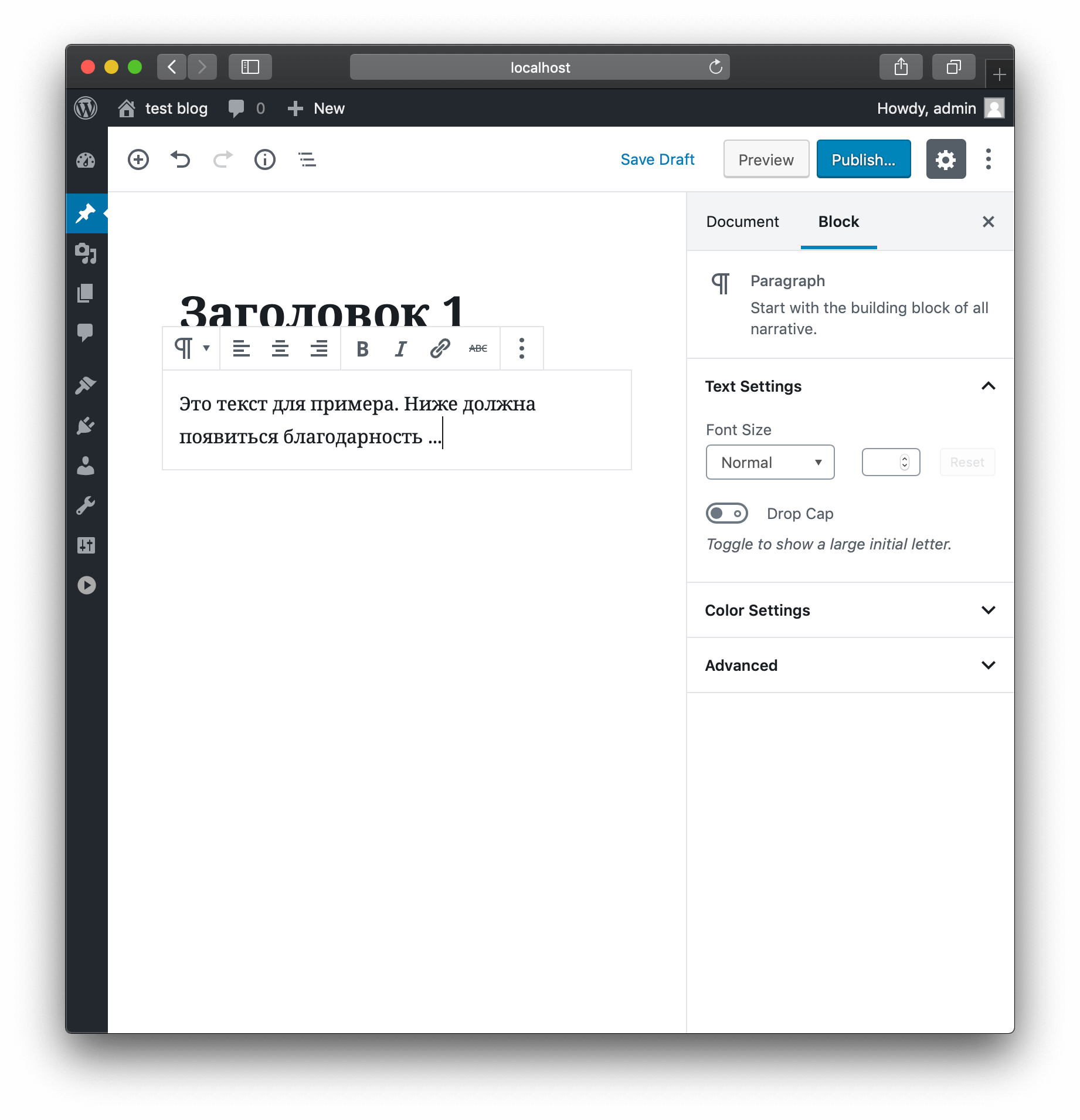Open the Content Structure info popup

pos(264,159)
